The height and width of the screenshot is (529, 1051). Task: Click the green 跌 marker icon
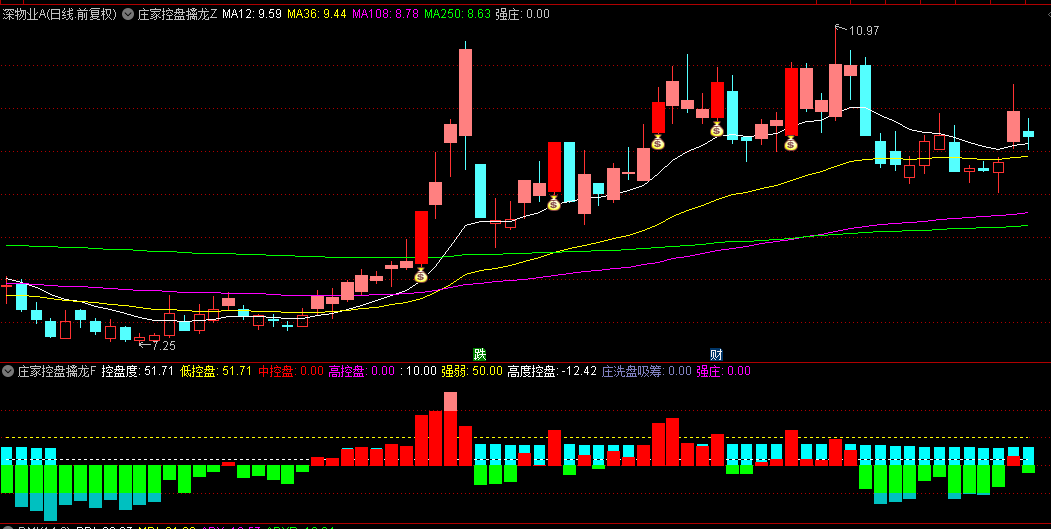coord(479,354)
